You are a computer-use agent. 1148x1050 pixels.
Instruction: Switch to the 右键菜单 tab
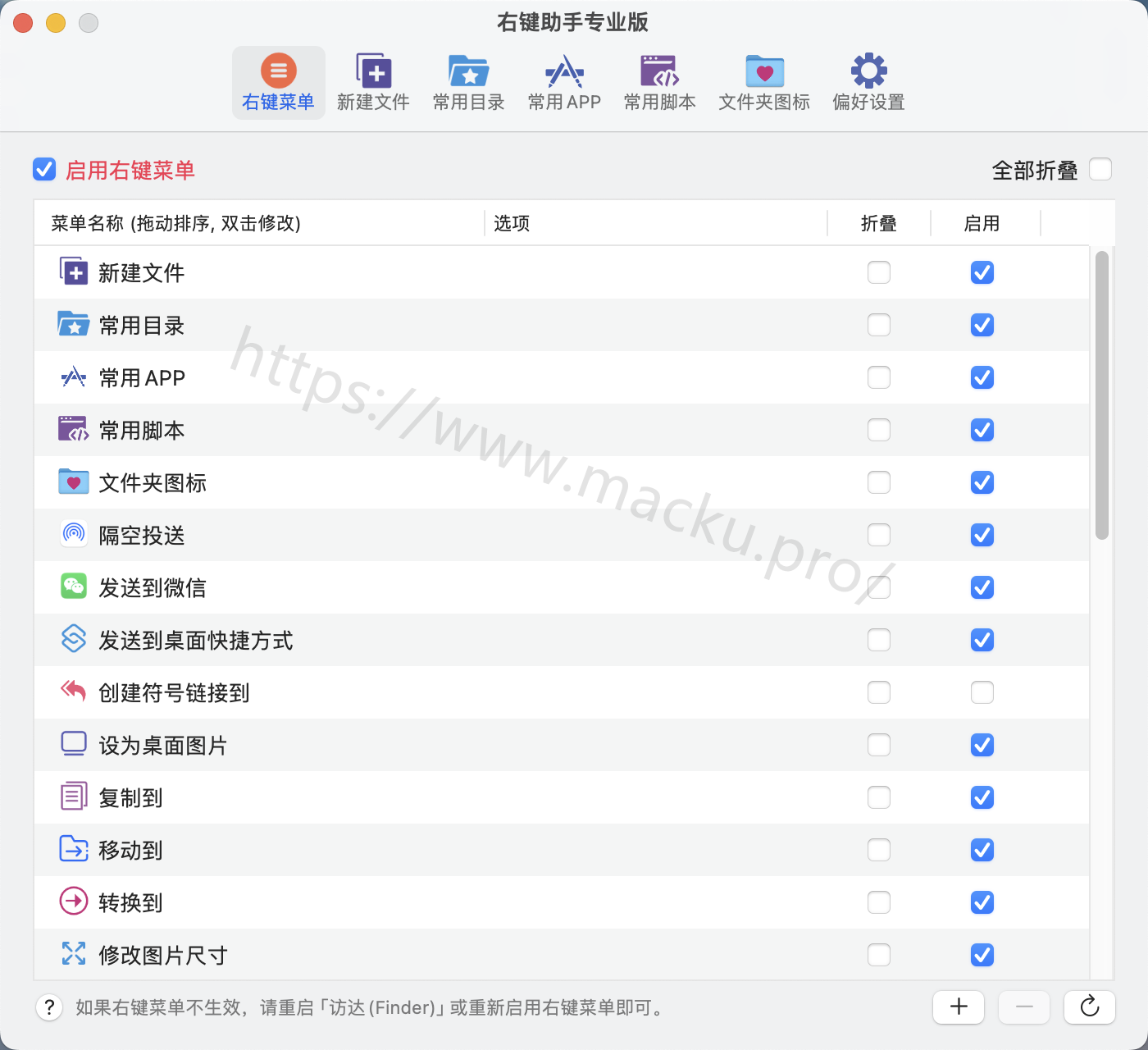[x=278, y=82]
